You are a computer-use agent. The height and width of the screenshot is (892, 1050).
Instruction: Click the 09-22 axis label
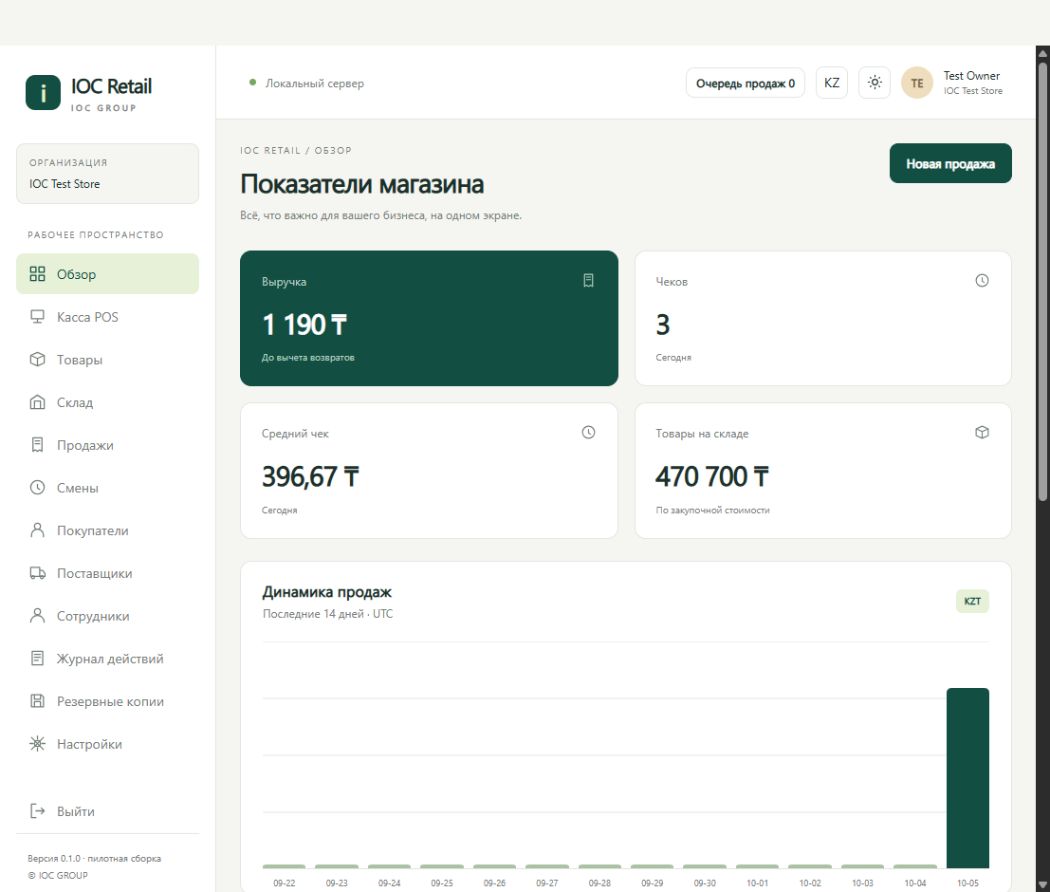click(284, 883)
